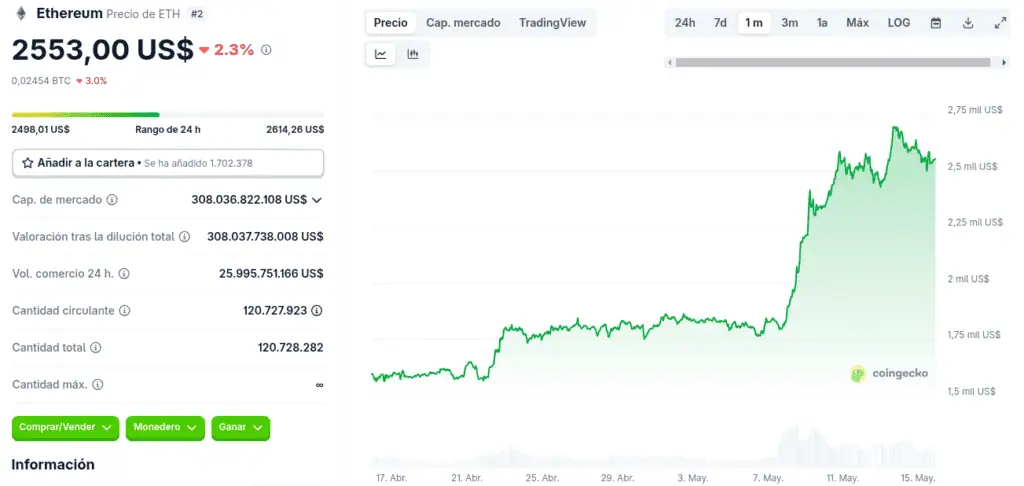Select the 24h time range
Image resolution: width=1024 pixels, height=486 pixels.
click(685, 23)
